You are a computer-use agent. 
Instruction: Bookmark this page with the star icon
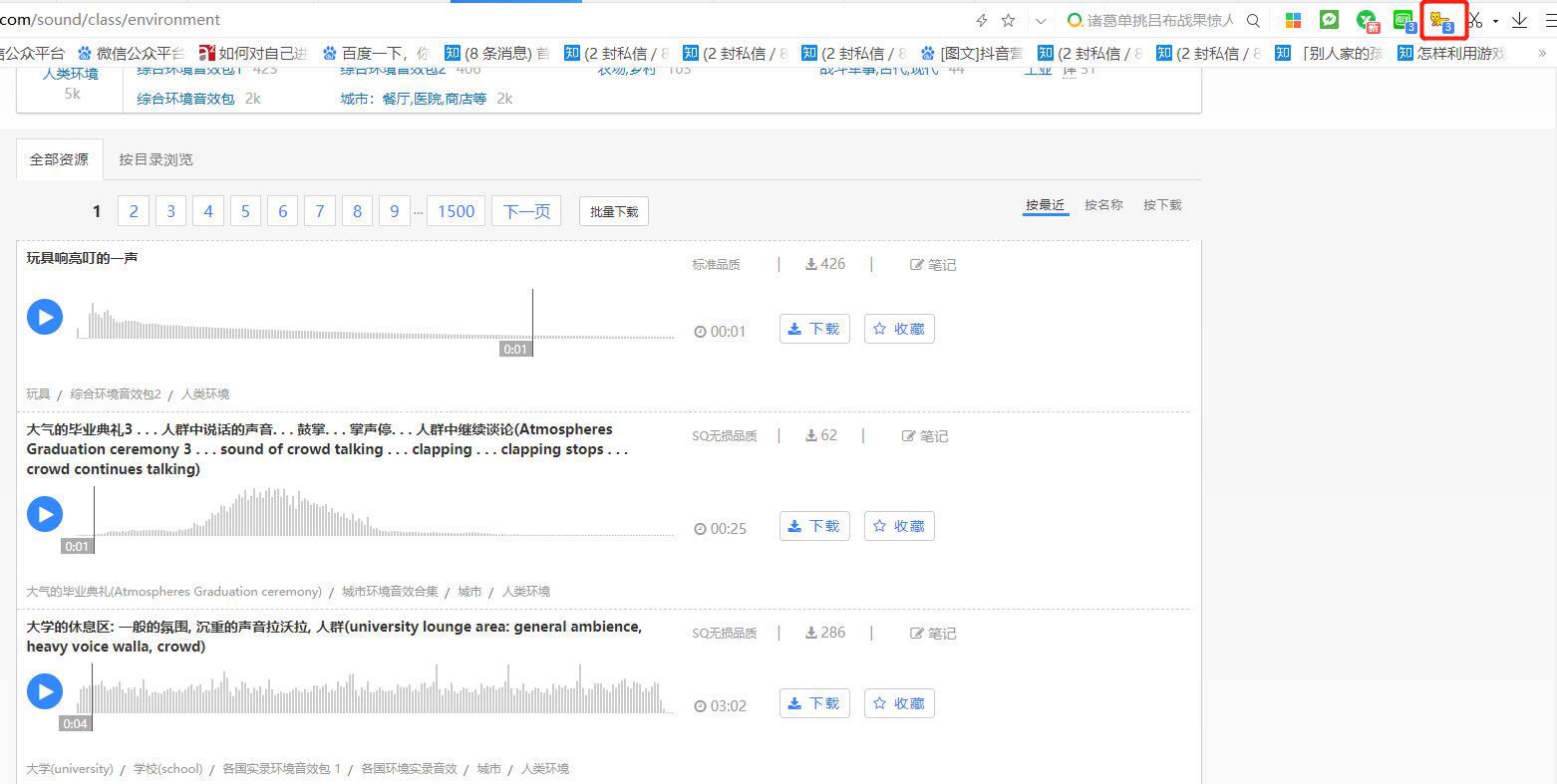point(1009,20)
